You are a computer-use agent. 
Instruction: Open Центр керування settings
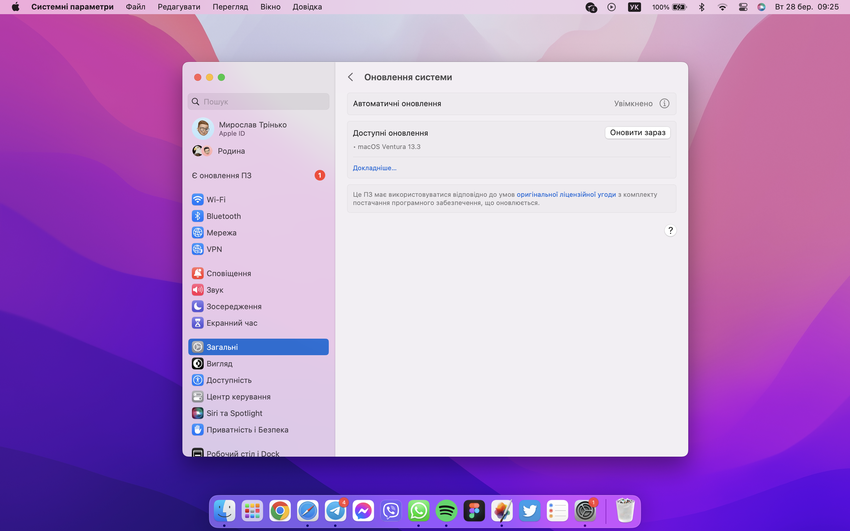[238, 397]
